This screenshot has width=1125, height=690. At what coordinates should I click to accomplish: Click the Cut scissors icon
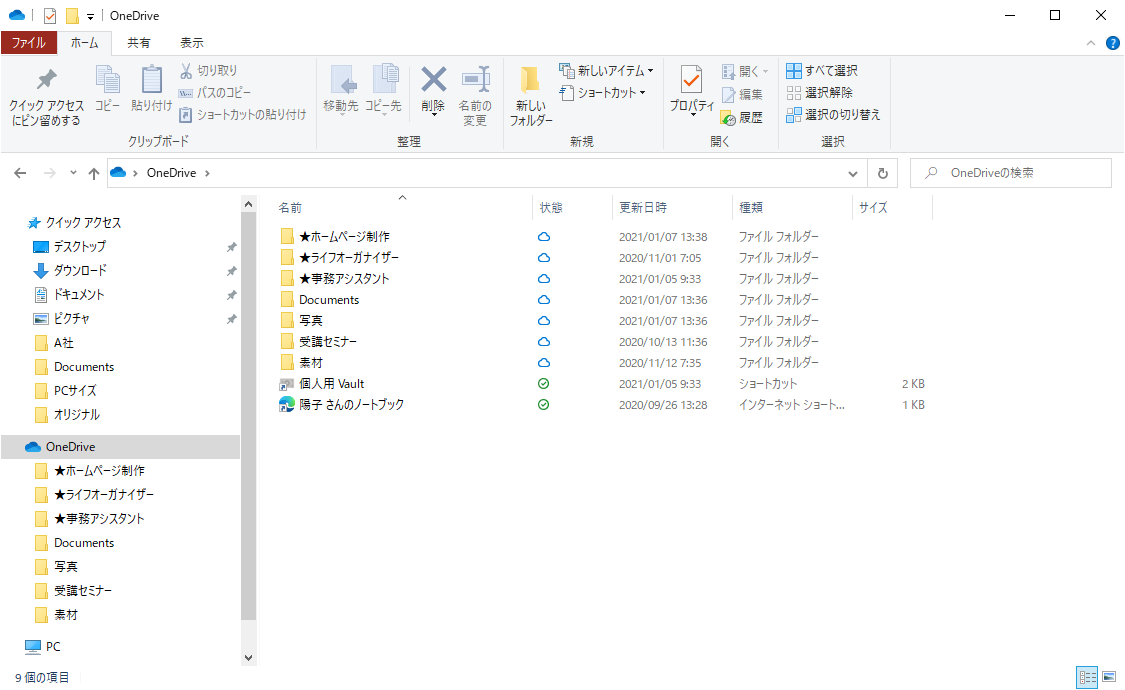coord(186,70)
